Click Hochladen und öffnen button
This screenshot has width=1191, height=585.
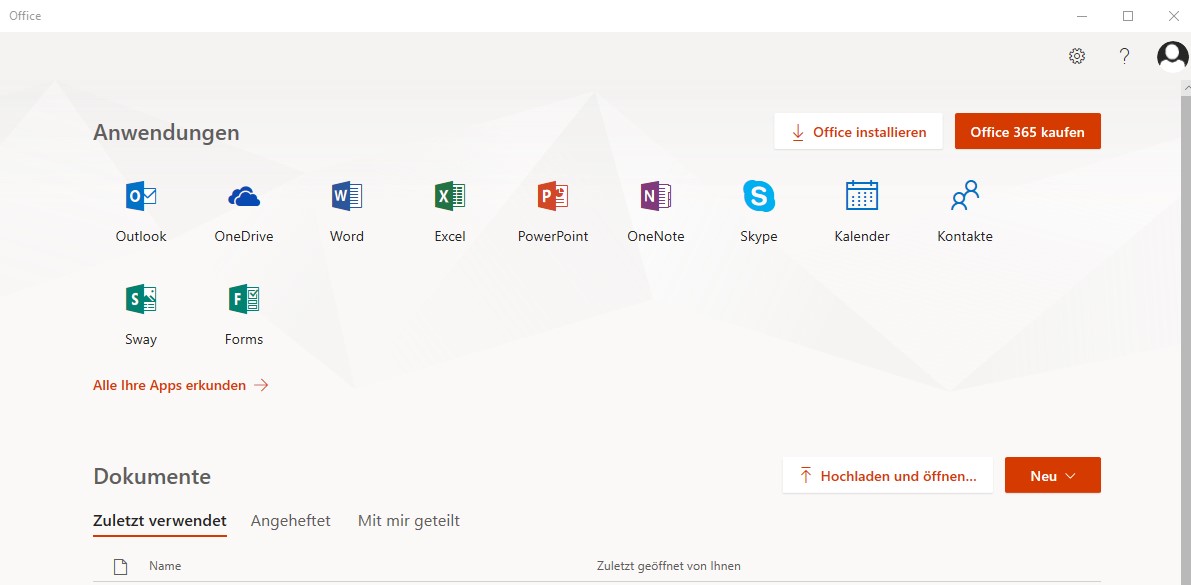(888, 476)
